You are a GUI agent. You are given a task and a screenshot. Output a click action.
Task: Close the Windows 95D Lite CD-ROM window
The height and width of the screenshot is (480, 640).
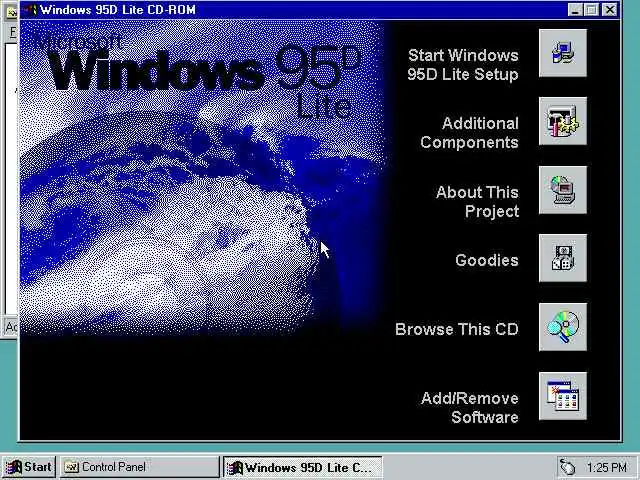(610, 10)
